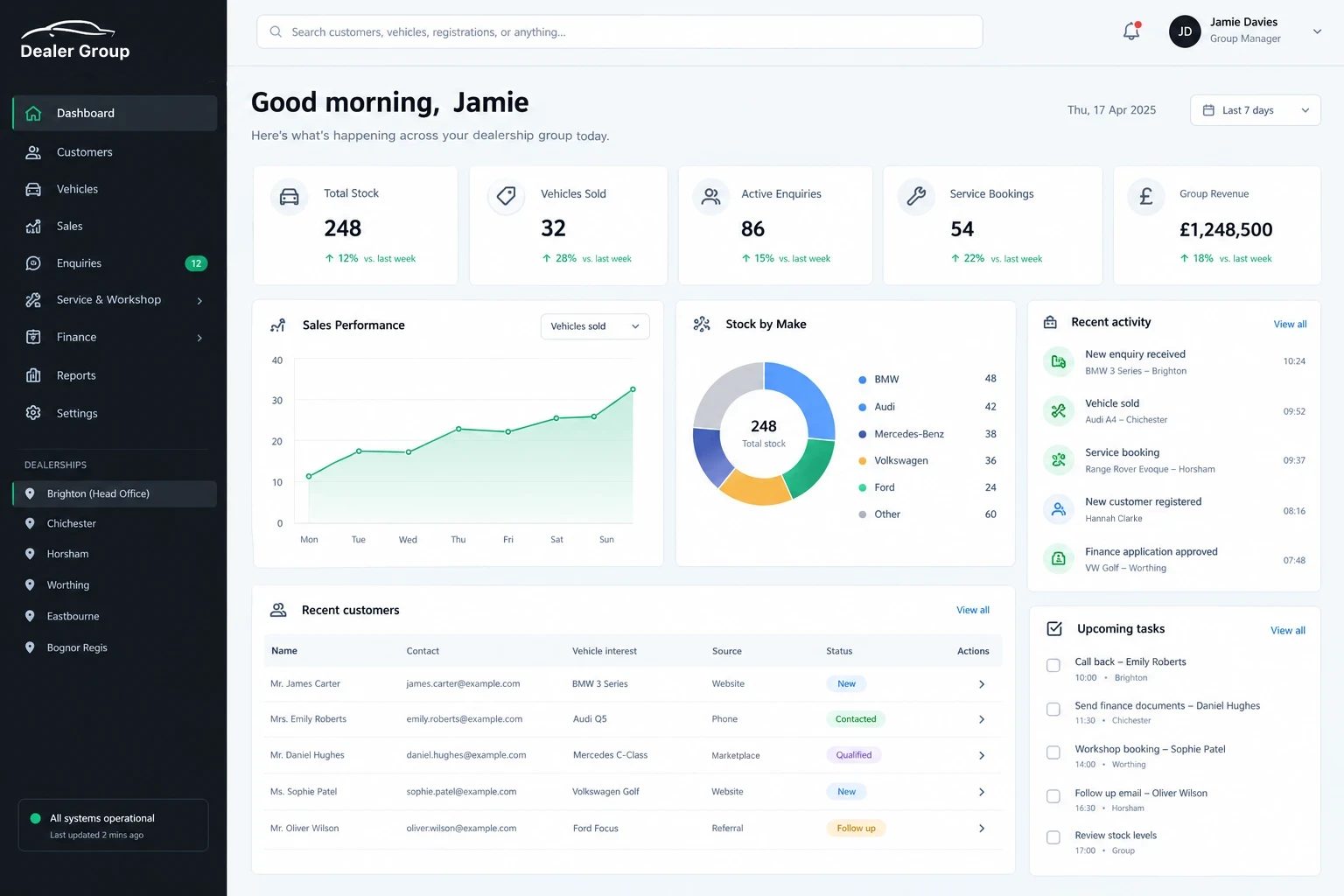Click the Stock by Make header icon
1344x896 pixels.
click(702, 325)
